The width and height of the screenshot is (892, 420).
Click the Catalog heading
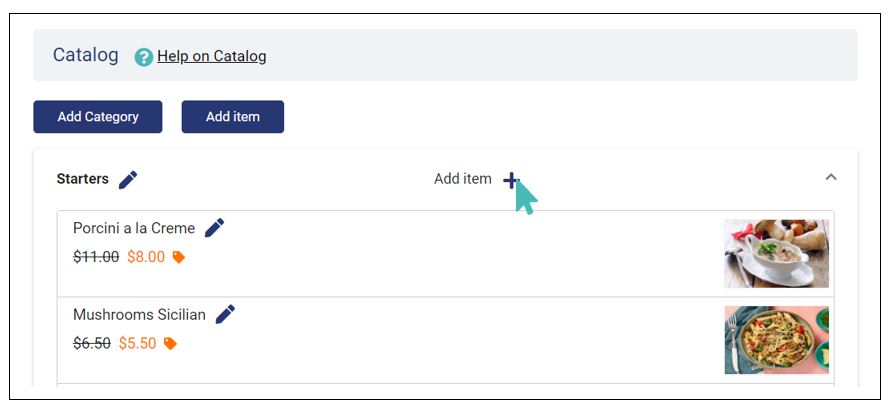click(86, 55)
